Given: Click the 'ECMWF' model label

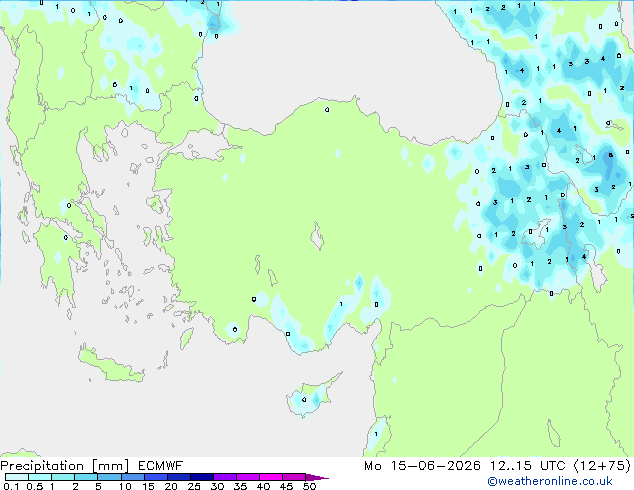Looking at the screenshot, I should coord(161,466).
